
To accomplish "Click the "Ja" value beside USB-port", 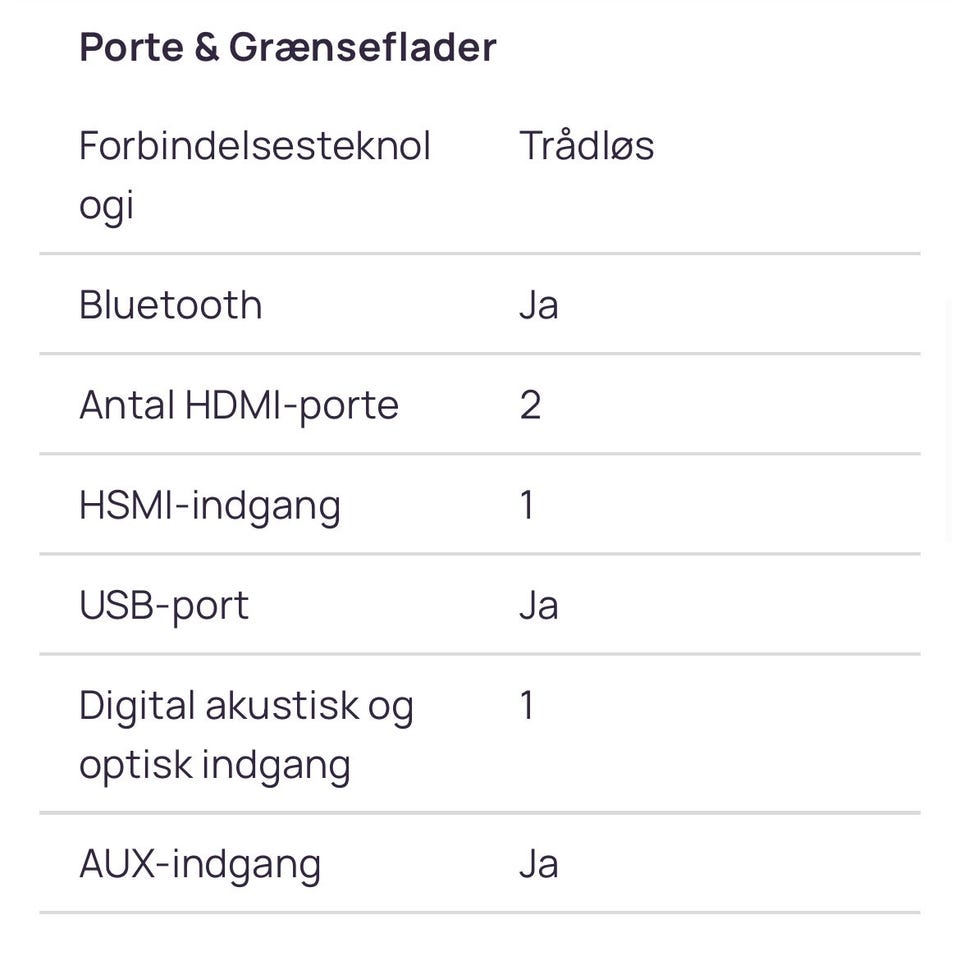I will 538,605.
